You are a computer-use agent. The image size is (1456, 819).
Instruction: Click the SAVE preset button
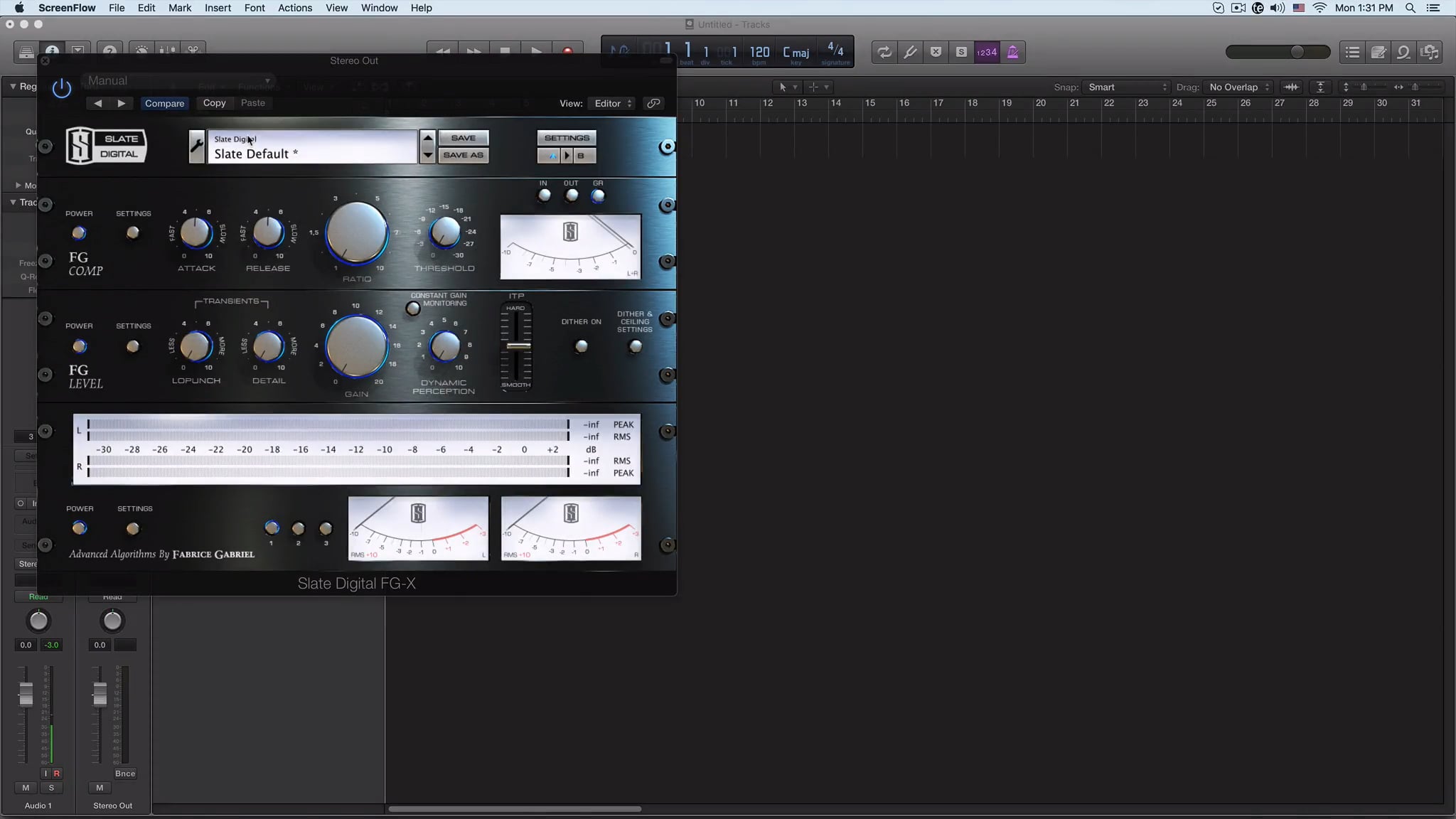click(463, 138)
